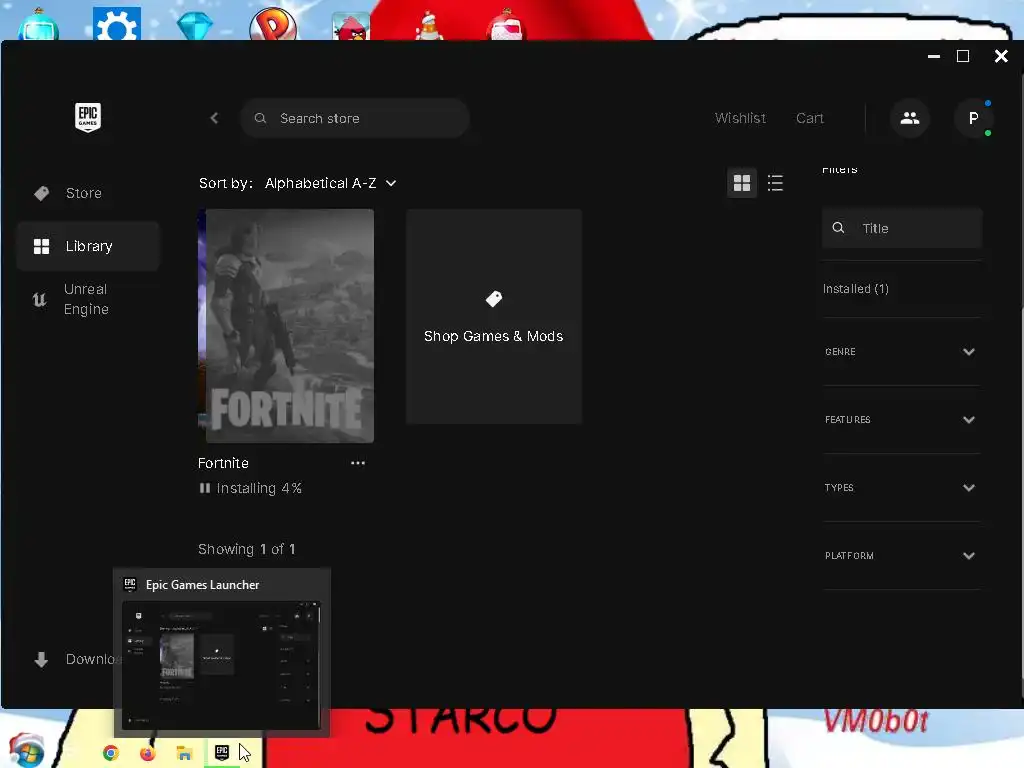1024x768 pixels.
Task: Open the blue gear desktop icon
Action: click(x=116, y=24)
